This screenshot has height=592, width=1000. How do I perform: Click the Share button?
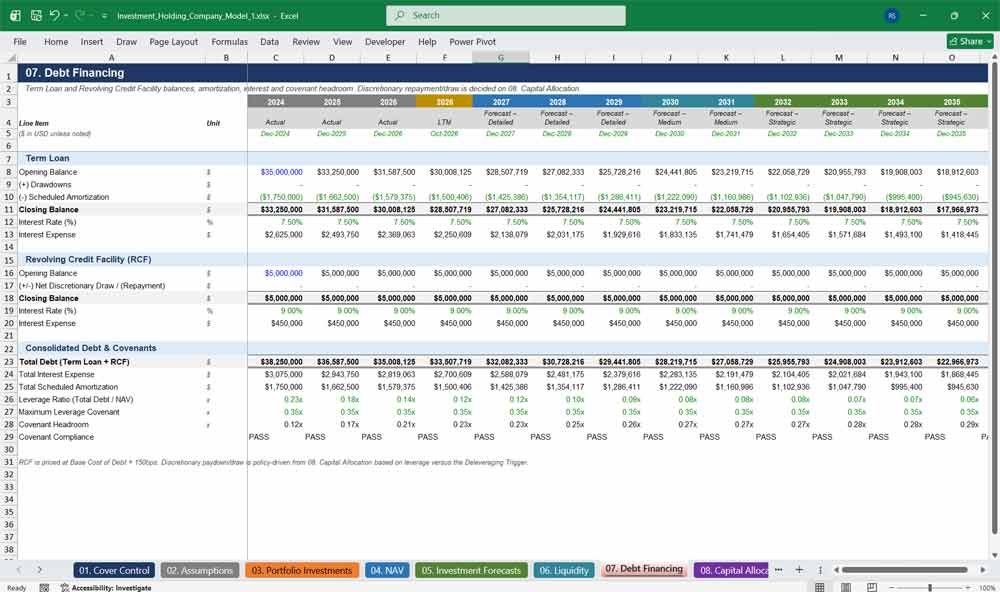[x=970, y=41]
